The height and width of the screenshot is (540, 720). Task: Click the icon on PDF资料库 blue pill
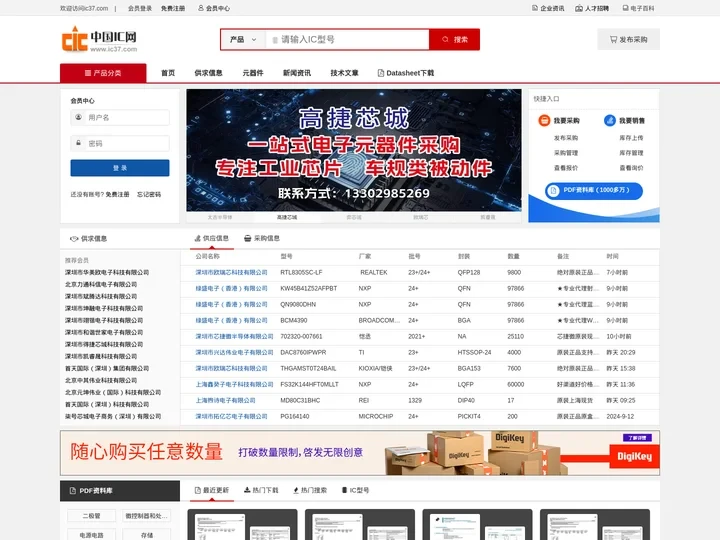[x=553, y=190]
